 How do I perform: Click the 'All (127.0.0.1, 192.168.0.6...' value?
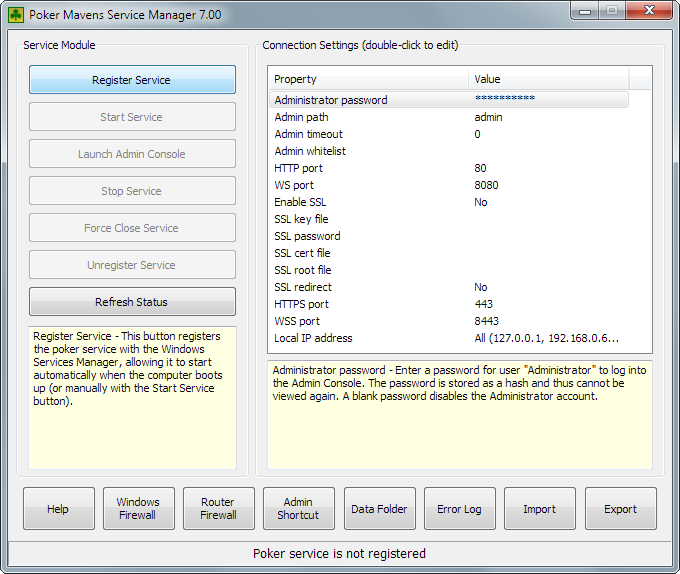pyautogui.click(x=546, y=338)
